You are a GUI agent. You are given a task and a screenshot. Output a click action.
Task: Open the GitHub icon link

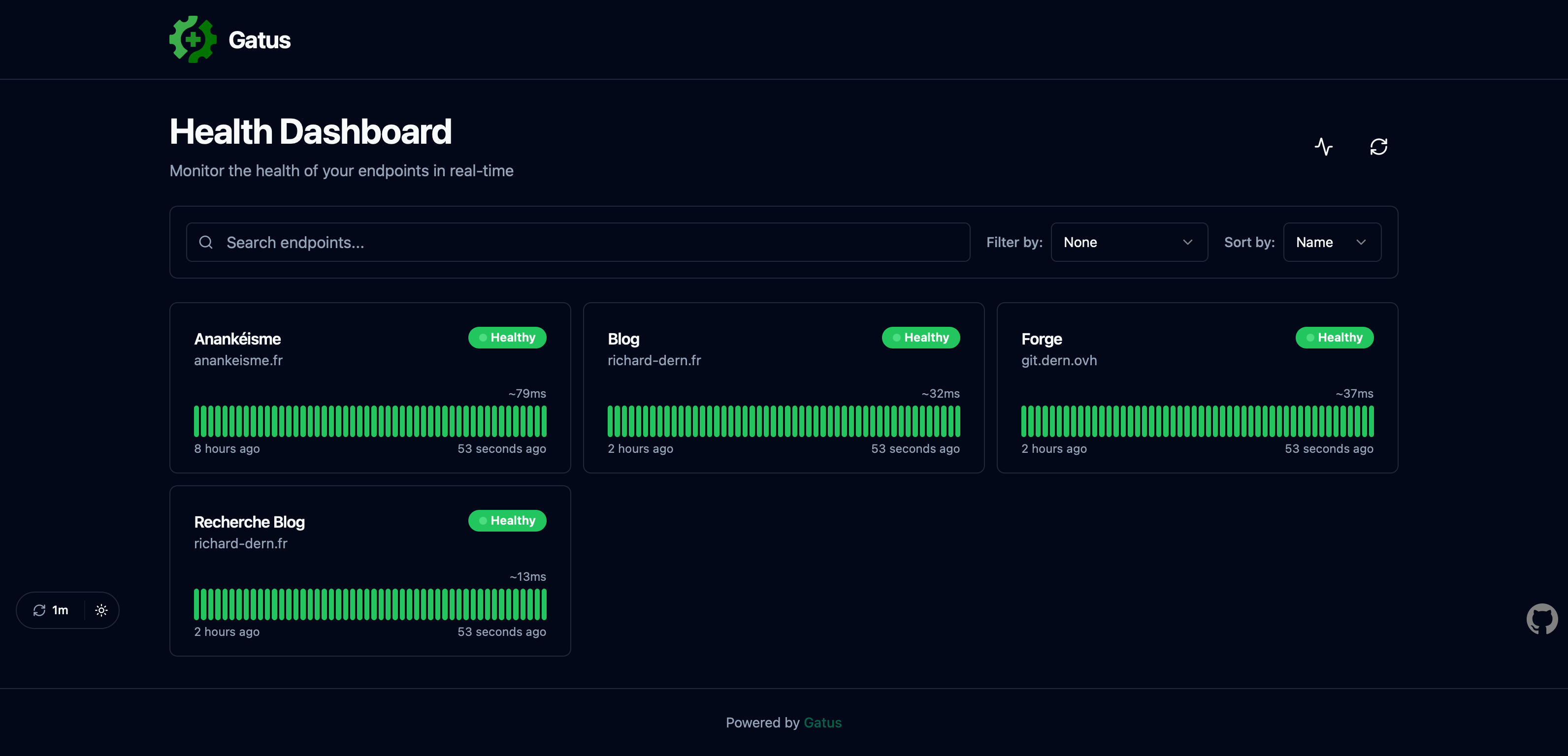click(1541, 619)
